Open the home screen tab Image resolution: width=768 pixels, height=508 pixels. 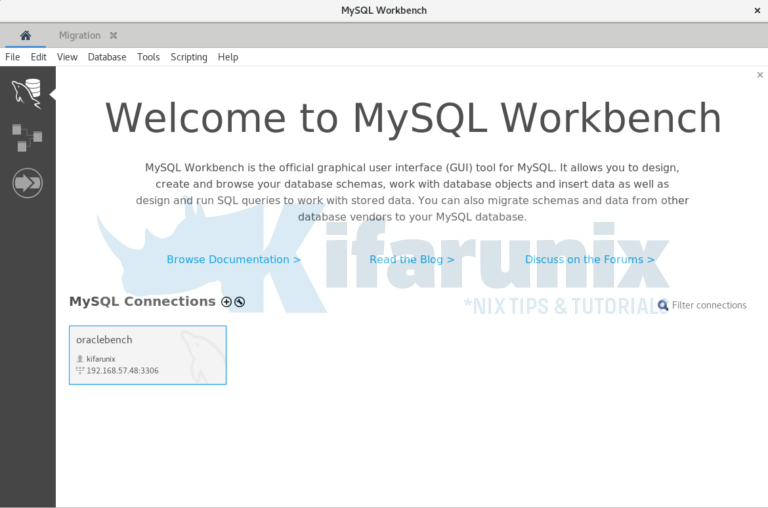click(25, 35)
